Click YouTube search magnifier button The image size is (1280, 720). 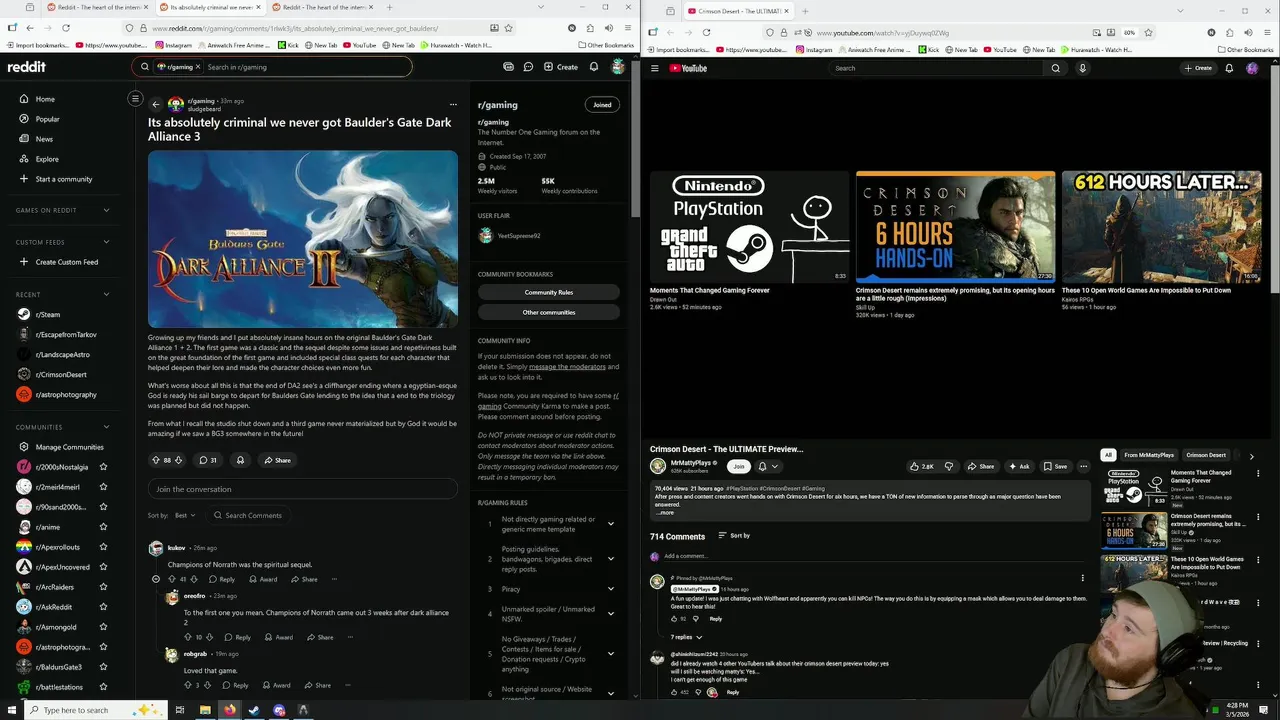1055,68
